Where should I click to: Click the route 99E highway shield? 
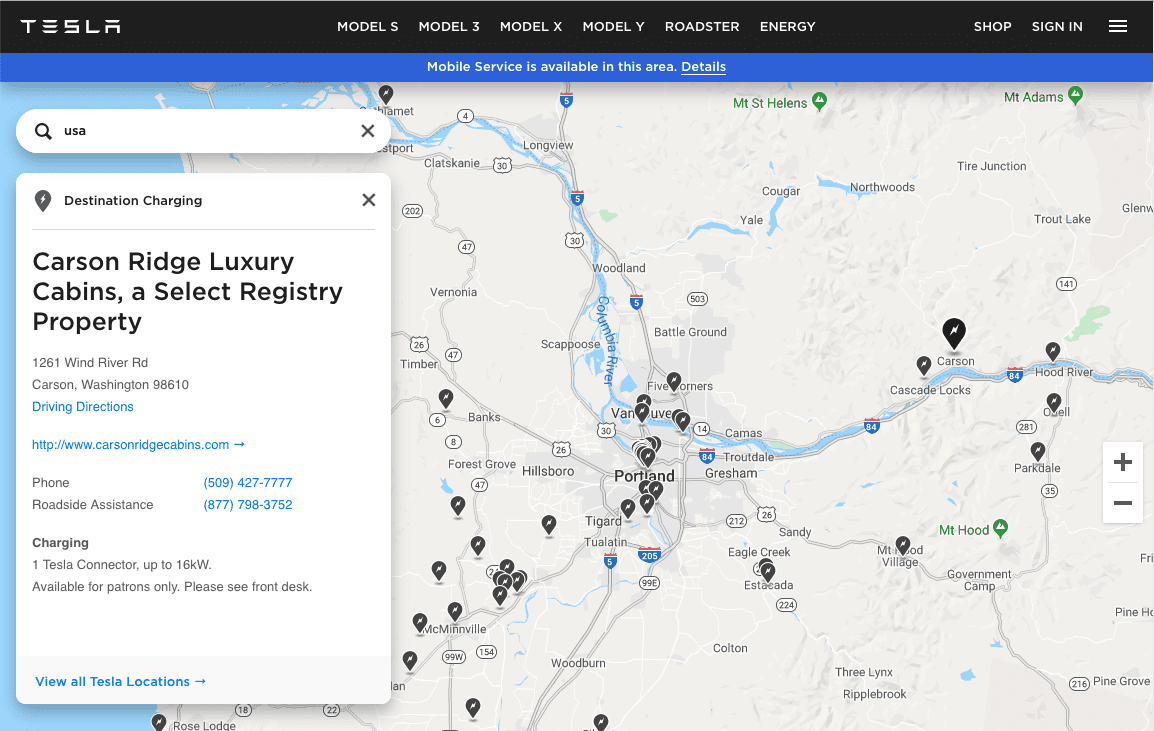tap(649, 583)
